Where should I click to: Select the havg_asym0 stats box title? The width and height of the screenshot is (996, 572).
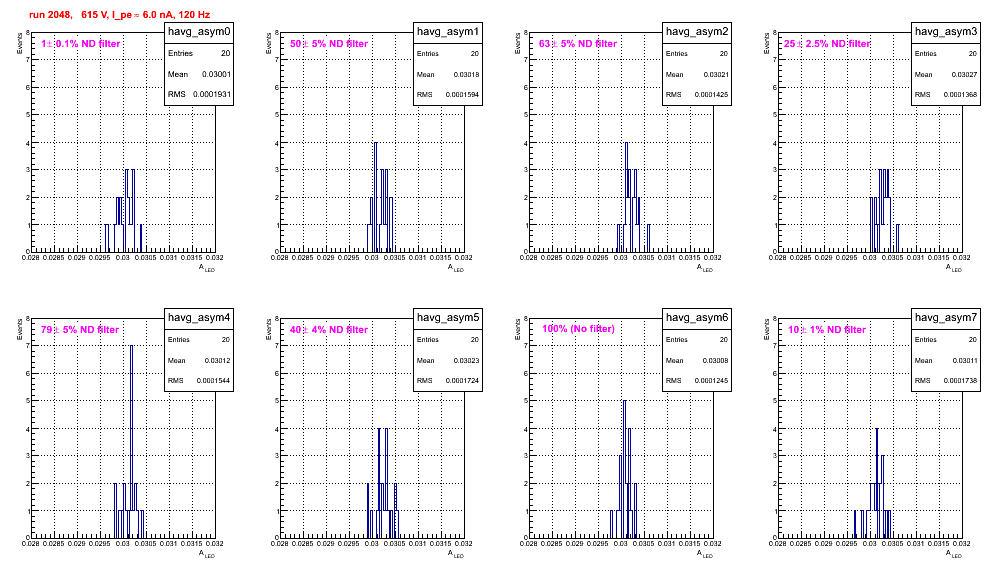199,32
